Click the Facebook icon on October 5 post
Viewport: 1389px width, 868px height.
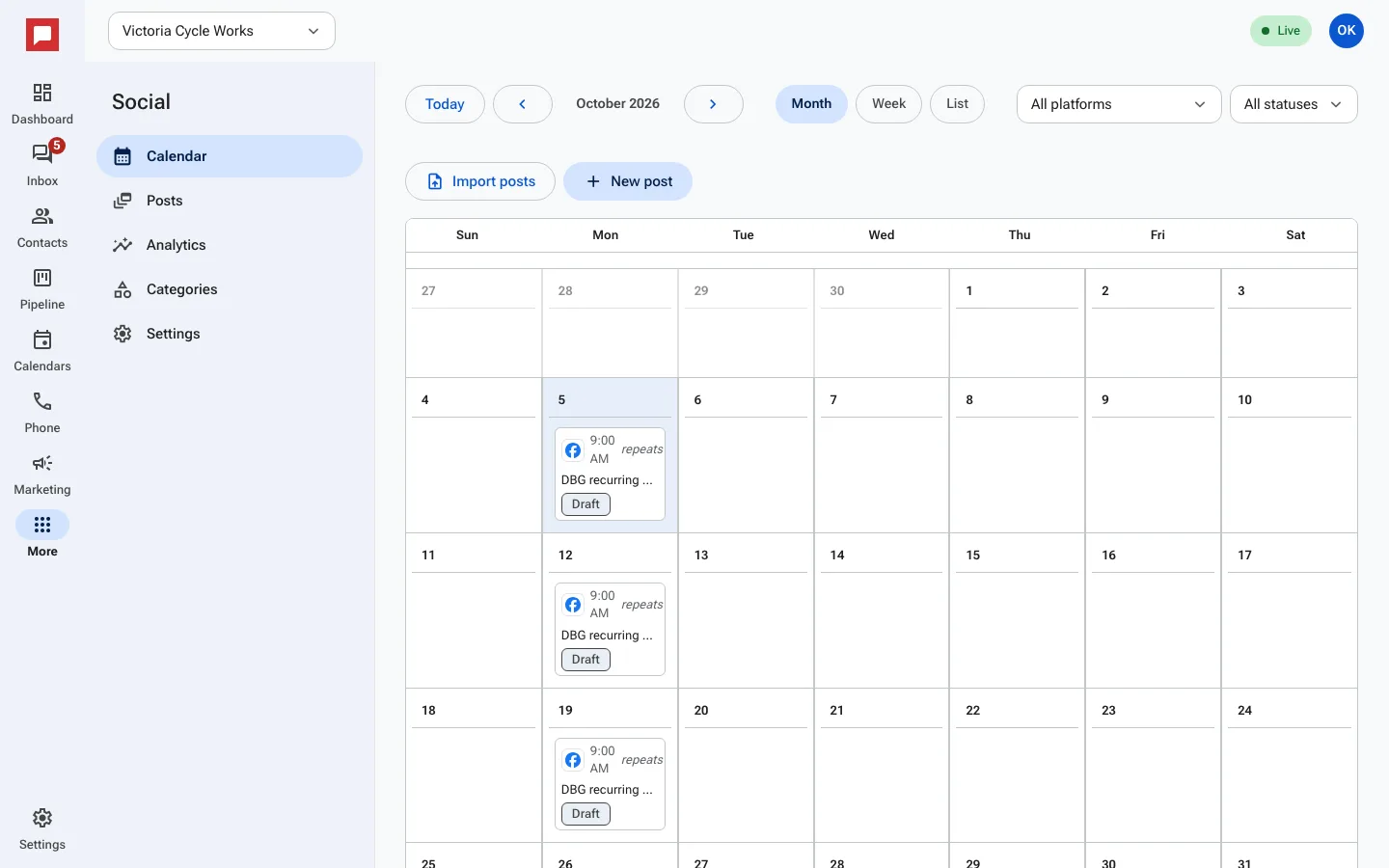point(573,450)
